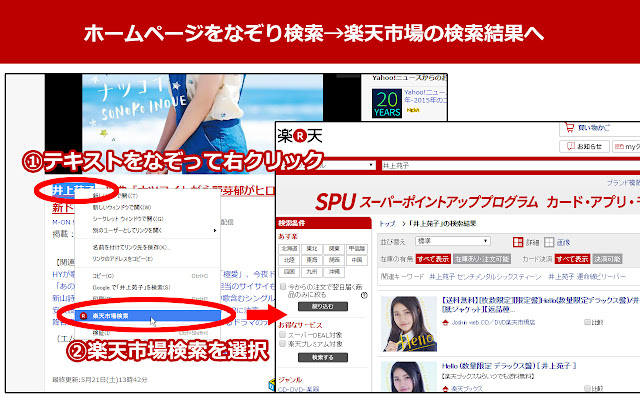Open first product title link 【送料無料】Hello
This screenshot has width=640, height=400.
tap(540, 305)
